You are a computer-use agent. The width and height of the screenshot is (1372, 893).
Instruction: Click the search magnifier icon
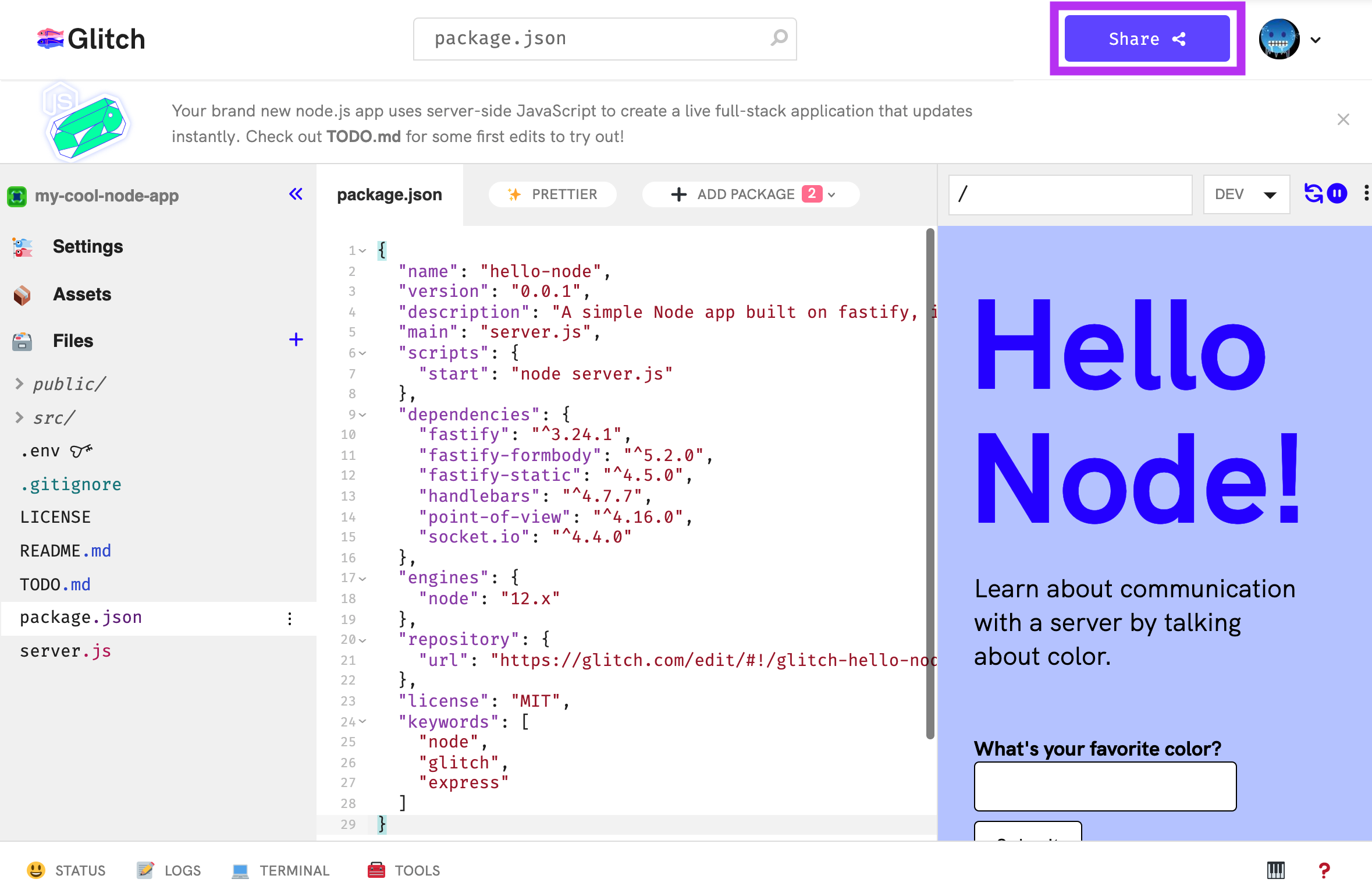tap(779, 38)
